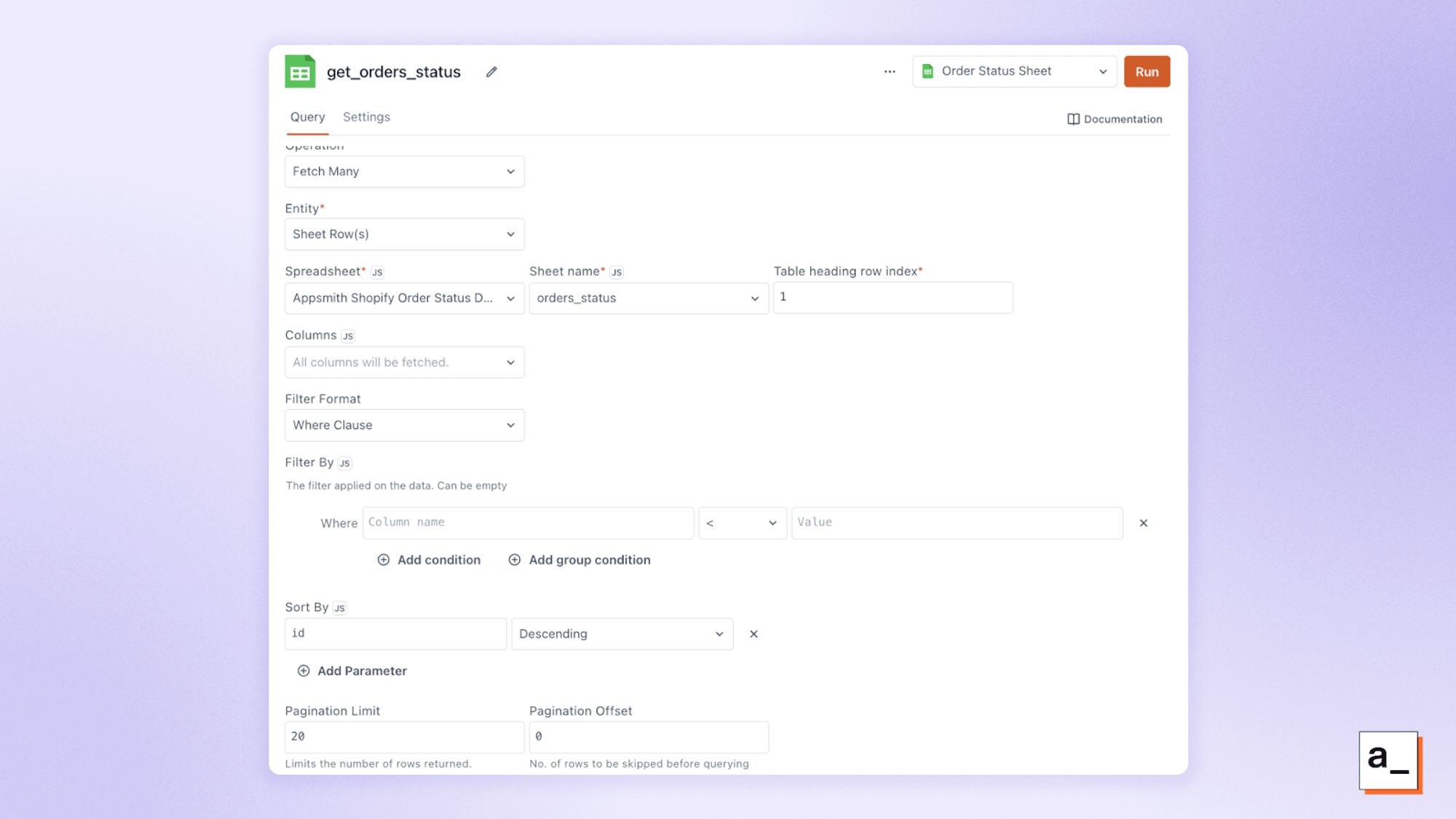
Task: Switch to the Settings tab
Action: pyautogui.click(x=366, y=116)
